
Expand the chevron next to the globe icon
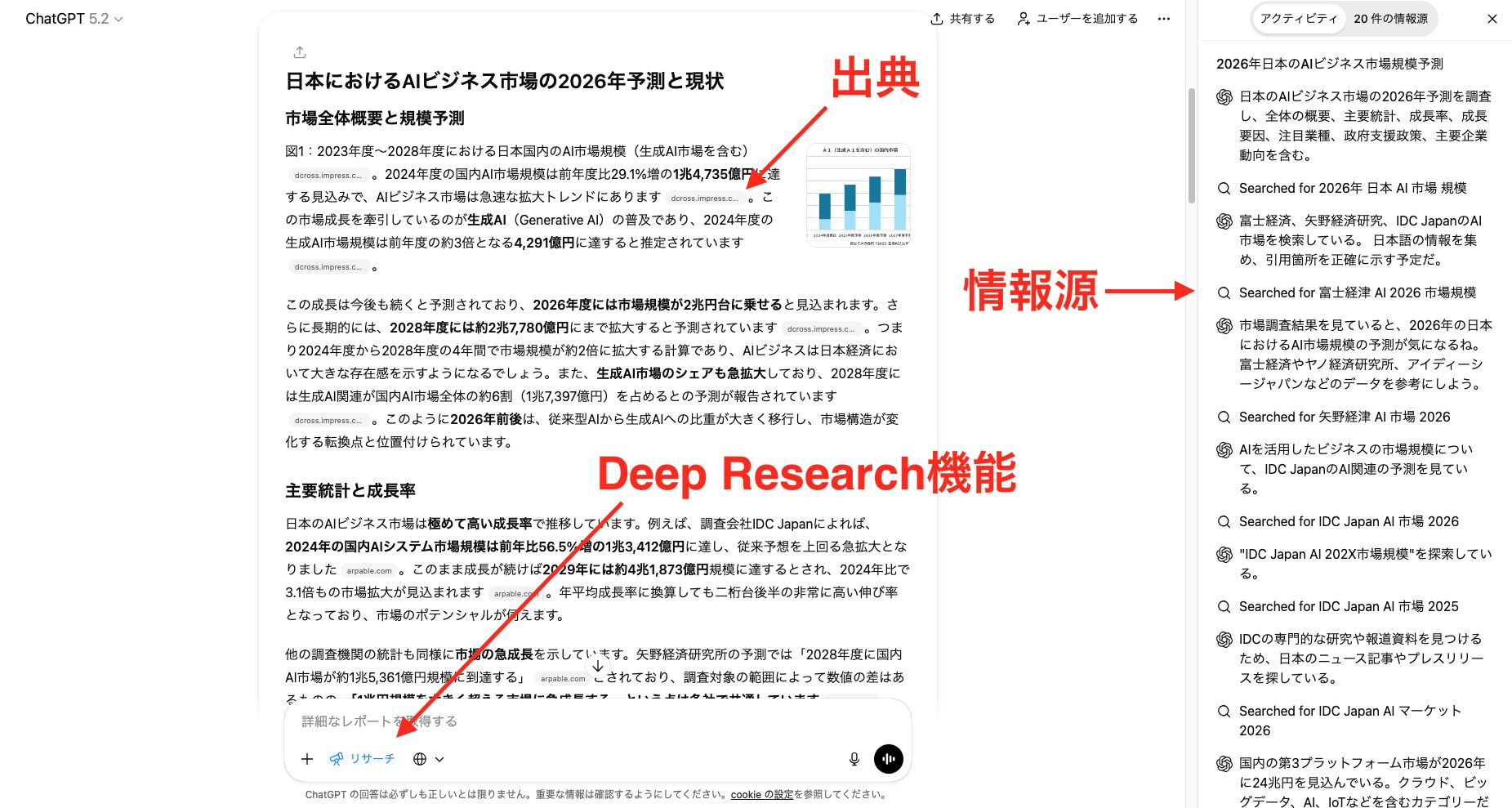coord(439,758)
